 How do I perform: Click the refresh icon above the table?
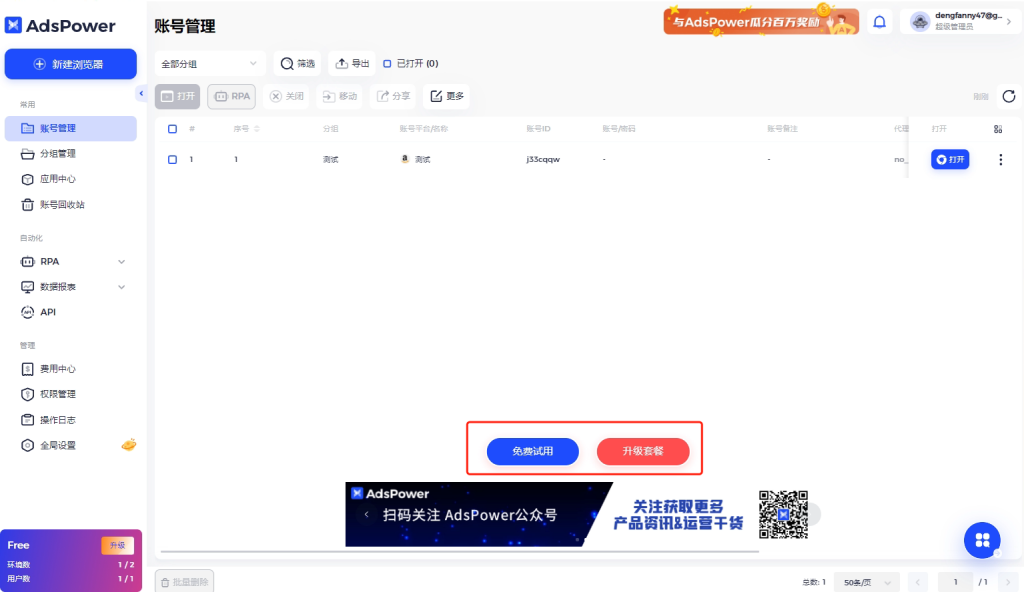[x=1008, y=96]
